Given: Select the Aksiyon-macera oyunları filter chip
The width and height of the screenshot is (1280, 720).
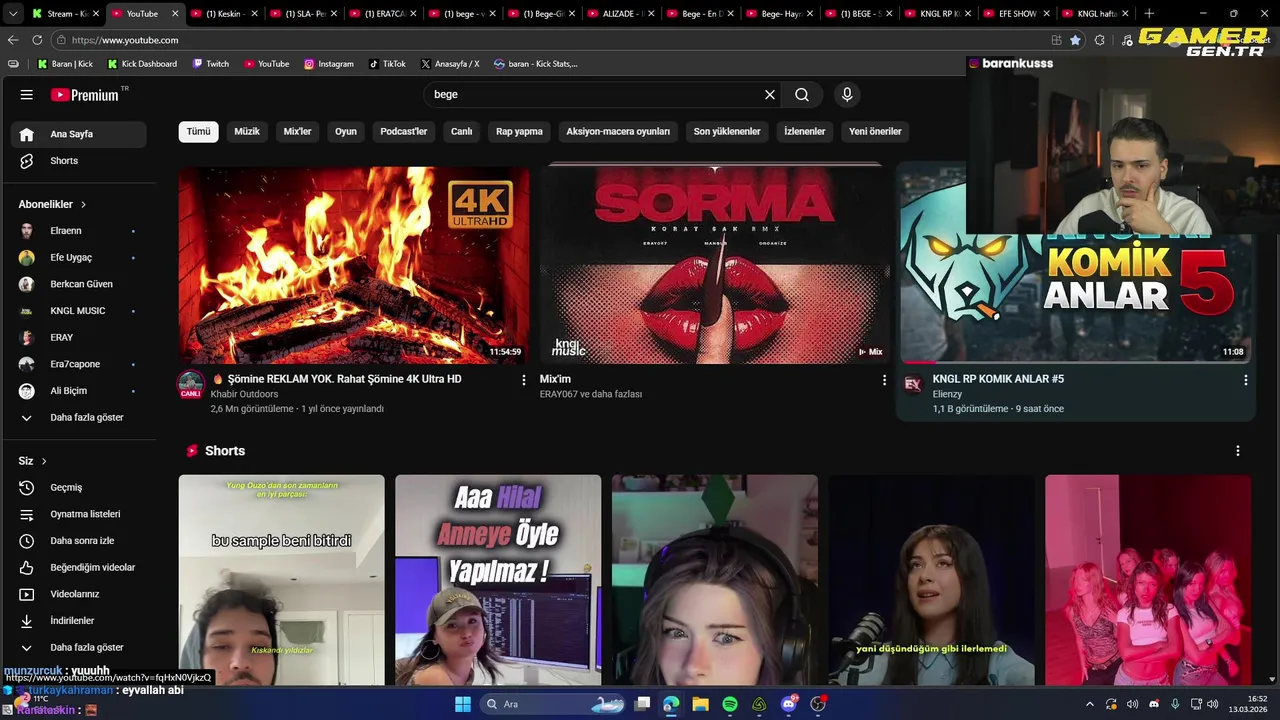Looking at the screenshot, I should tap(618, 131).
